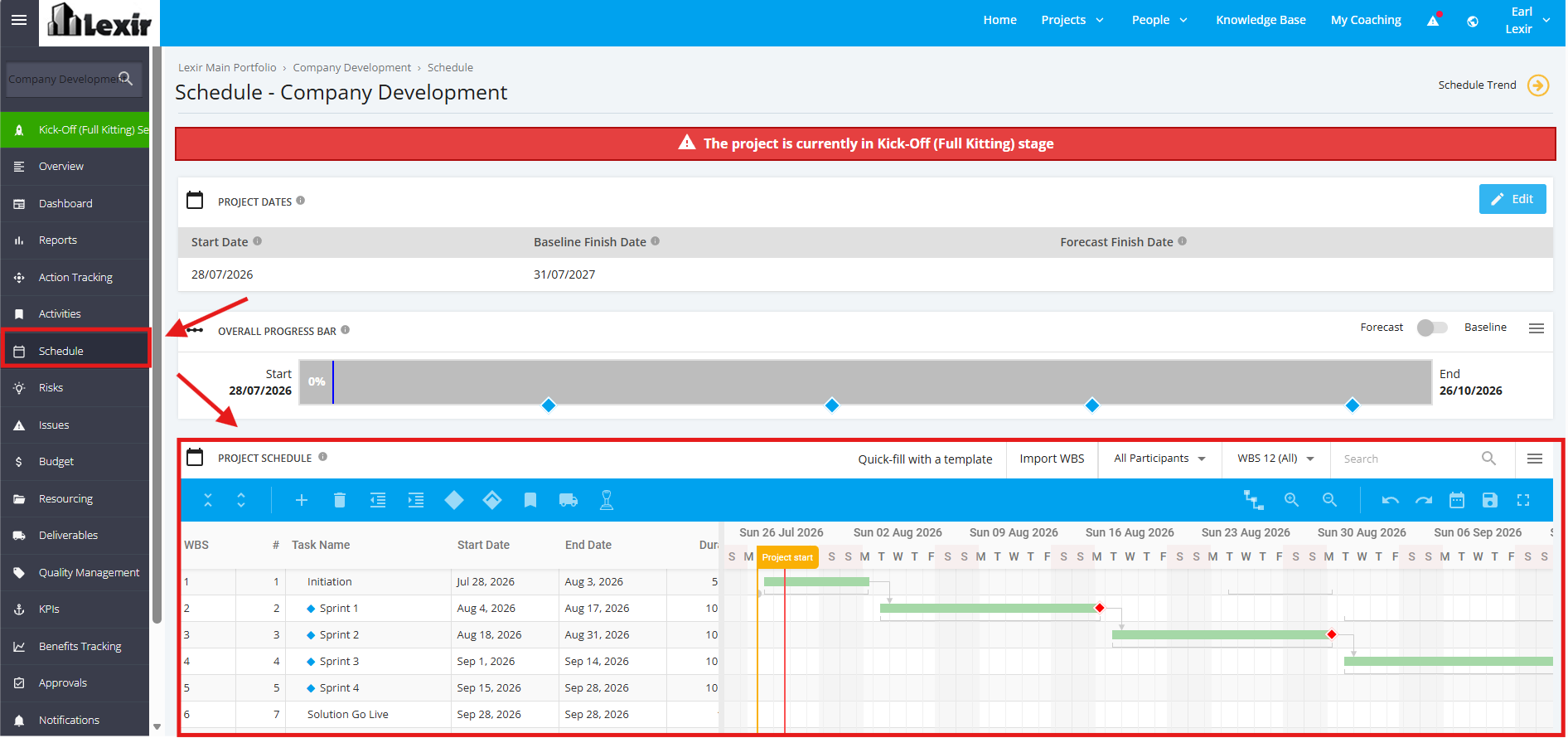Select Action Tracking in the sidebar
This screenshot has width=1568, height=738.
(x=75, y=277)
